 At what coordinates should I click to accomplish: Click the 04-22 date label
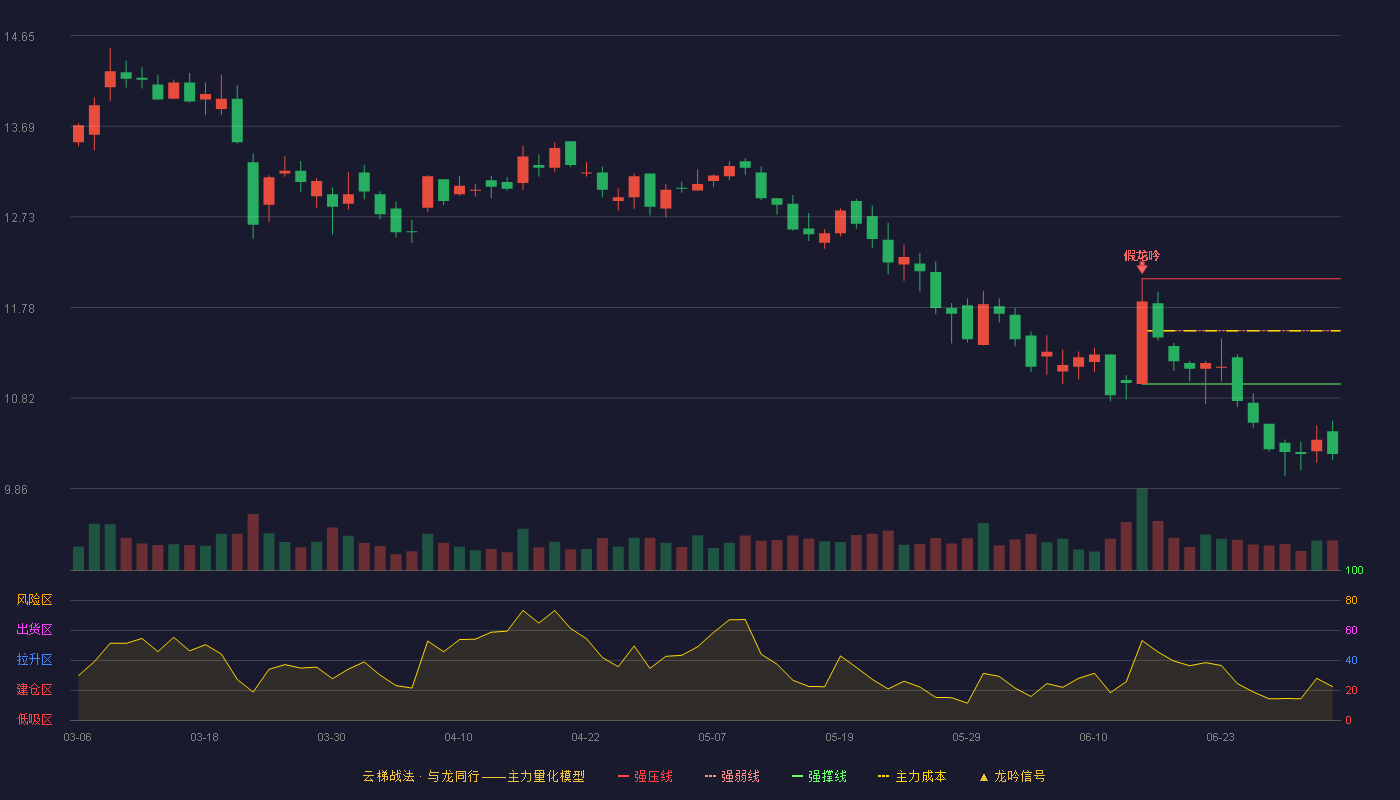click(x=585, y=737)
